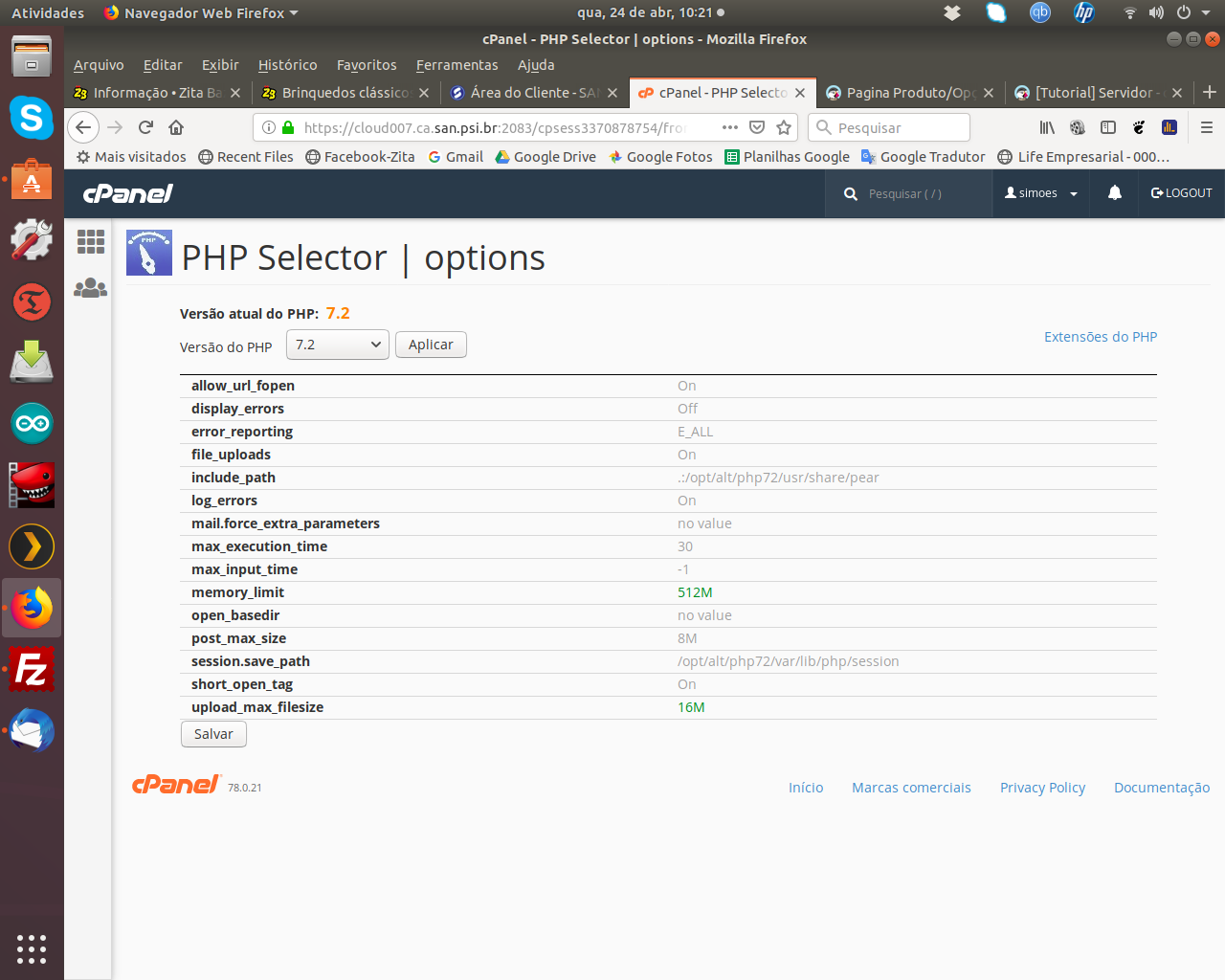Change the post_max_size 8M value

[x=687, y=638]
